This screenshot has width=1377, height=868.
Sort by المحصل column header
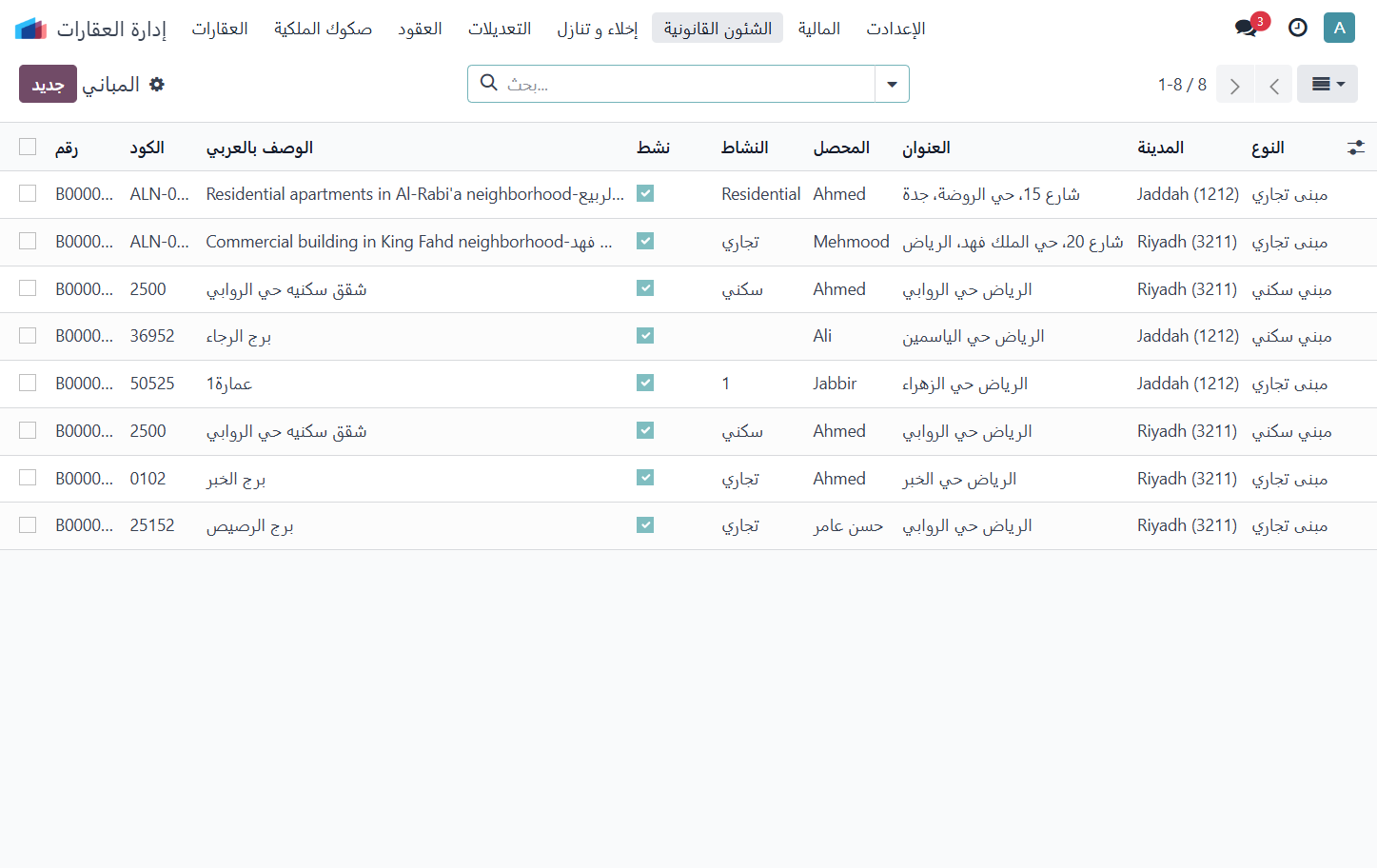coord(841,148)
